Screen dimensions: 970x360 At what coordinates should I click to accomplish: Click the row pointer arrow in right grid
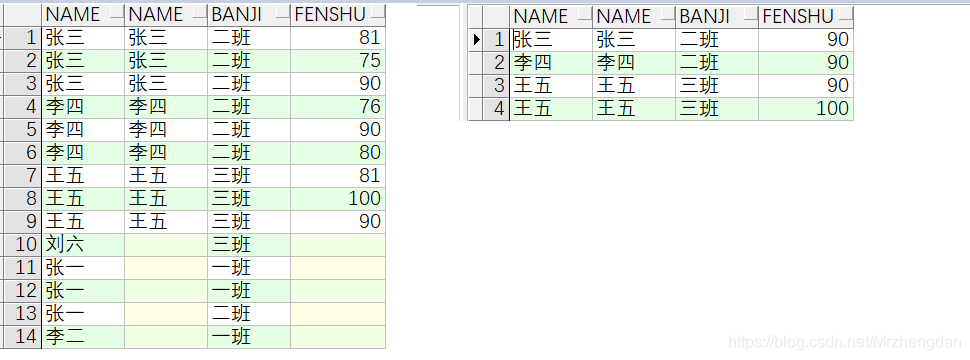[x=476, y=40]
